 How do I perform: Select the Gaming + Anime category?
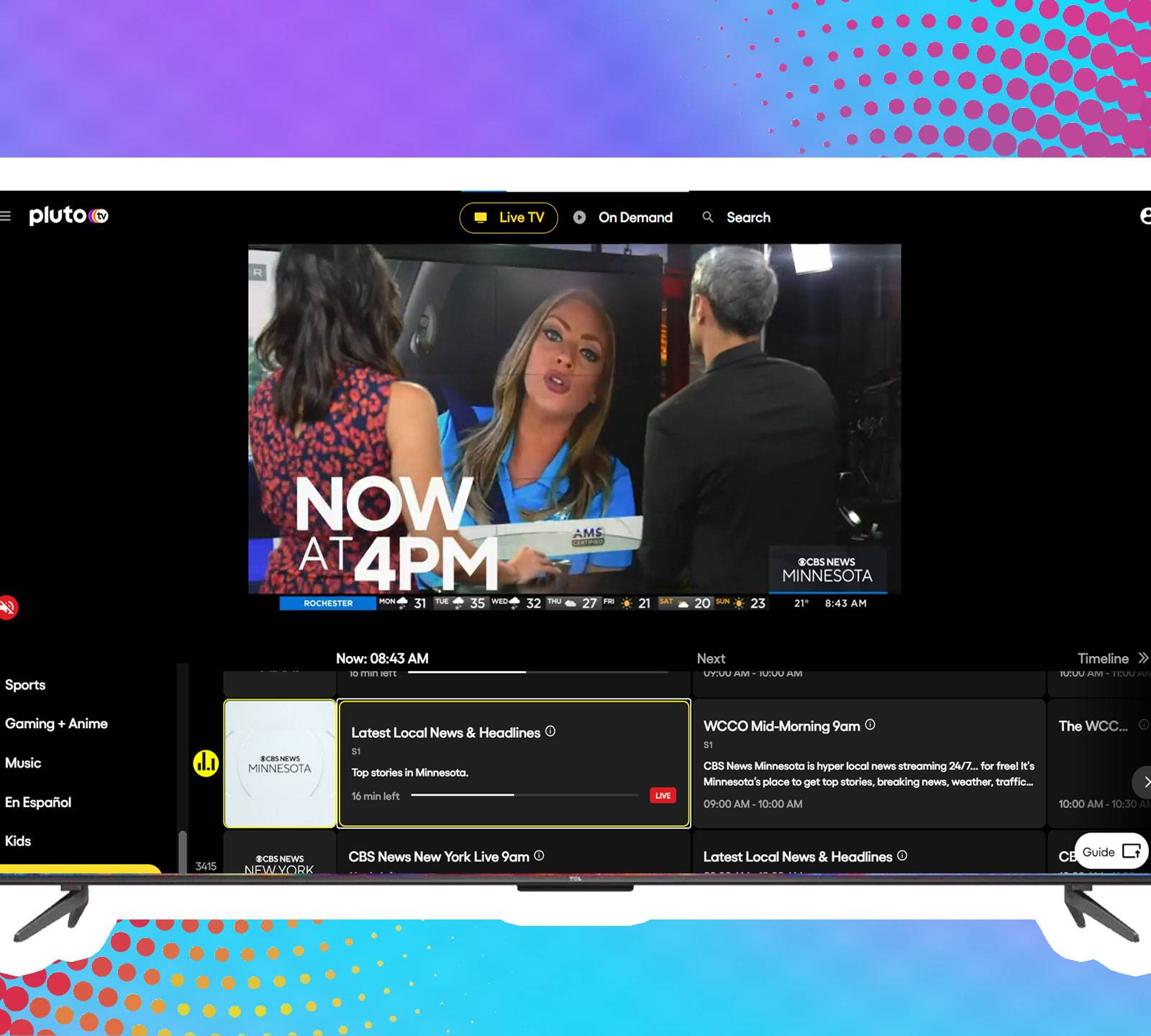pyautogui.click(x=56, y=724)
